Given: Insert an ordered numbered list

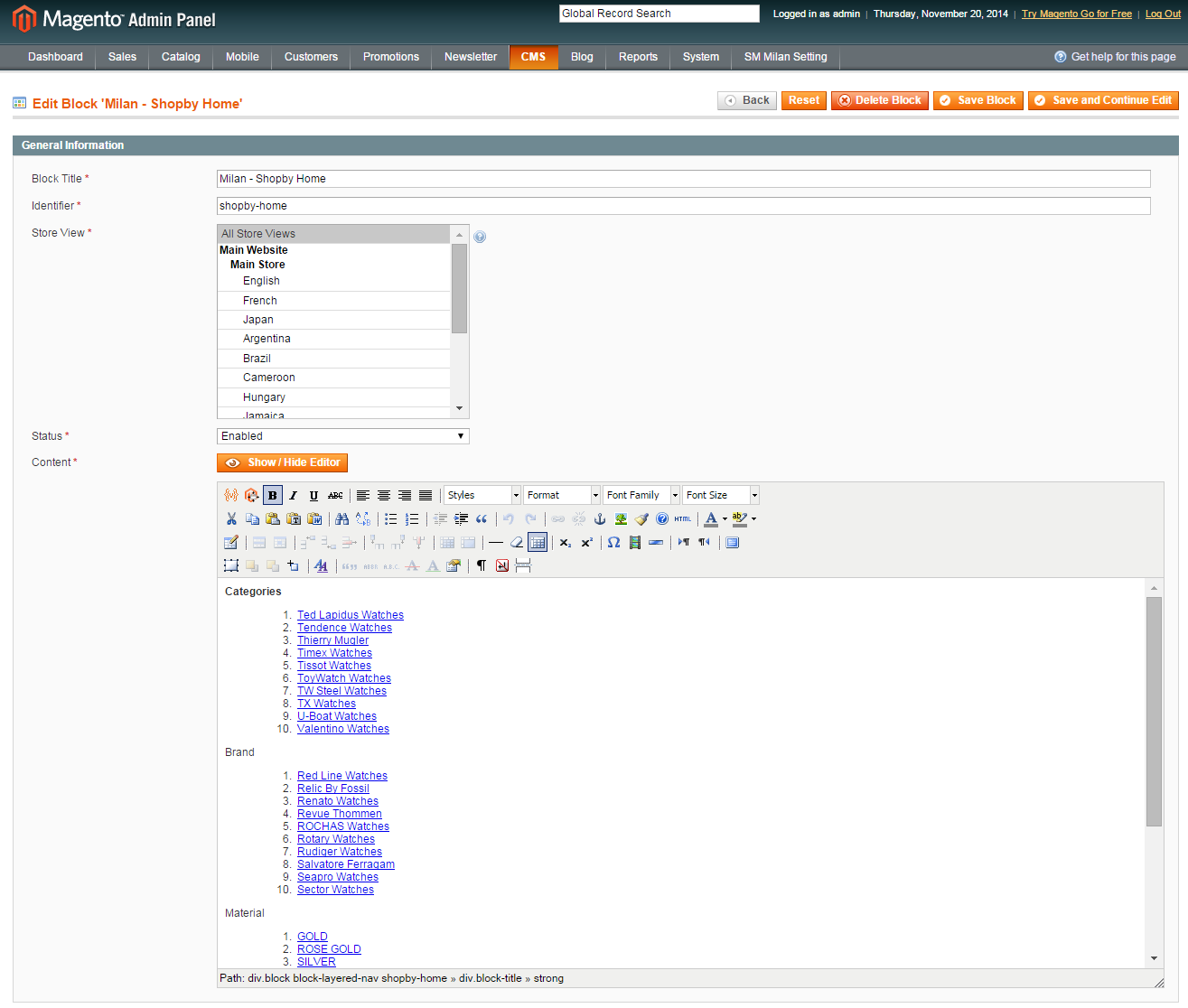Looking at the screenshot, I should tap(412, 518).
